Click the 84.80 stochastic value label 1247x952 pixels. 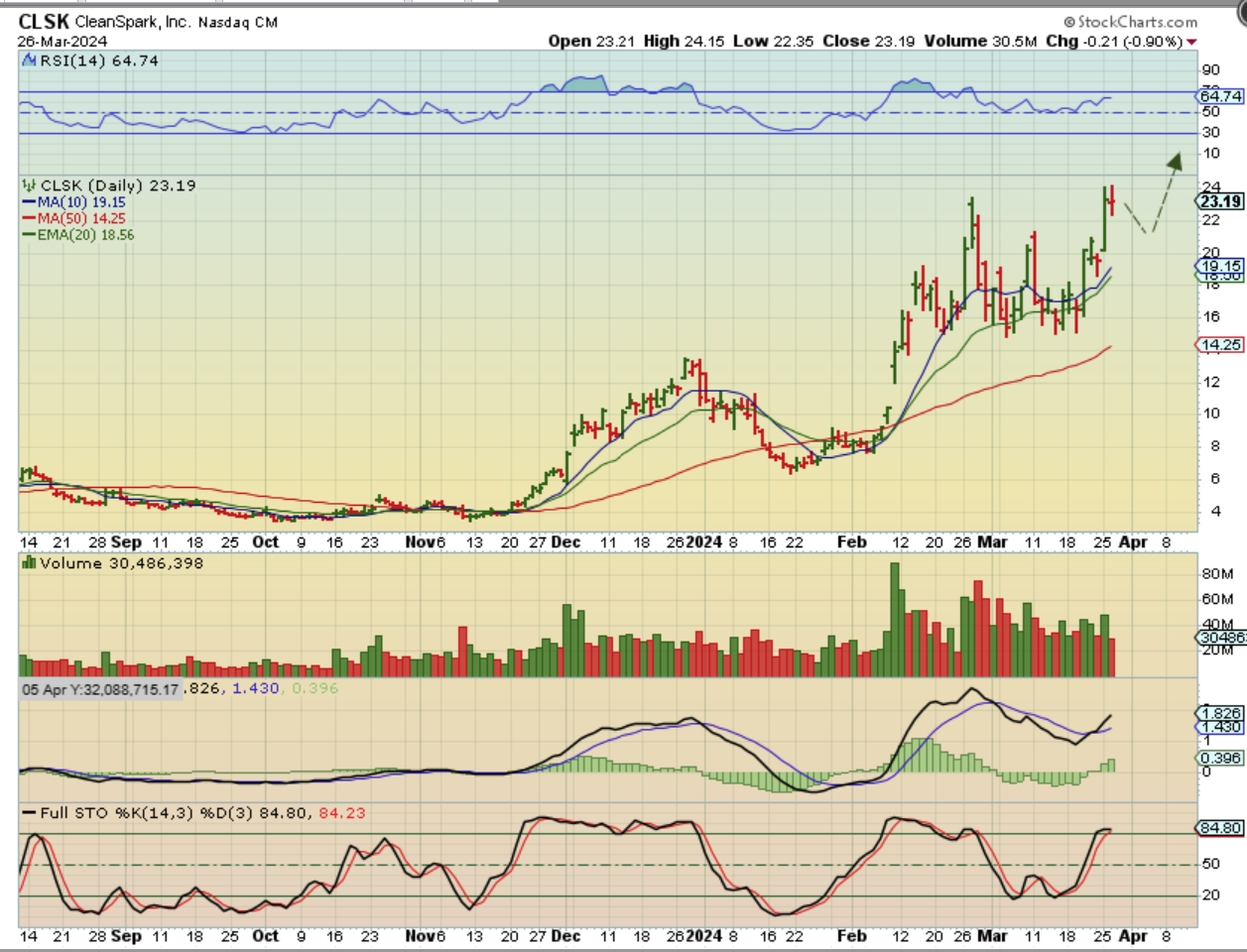point(1220,827)
